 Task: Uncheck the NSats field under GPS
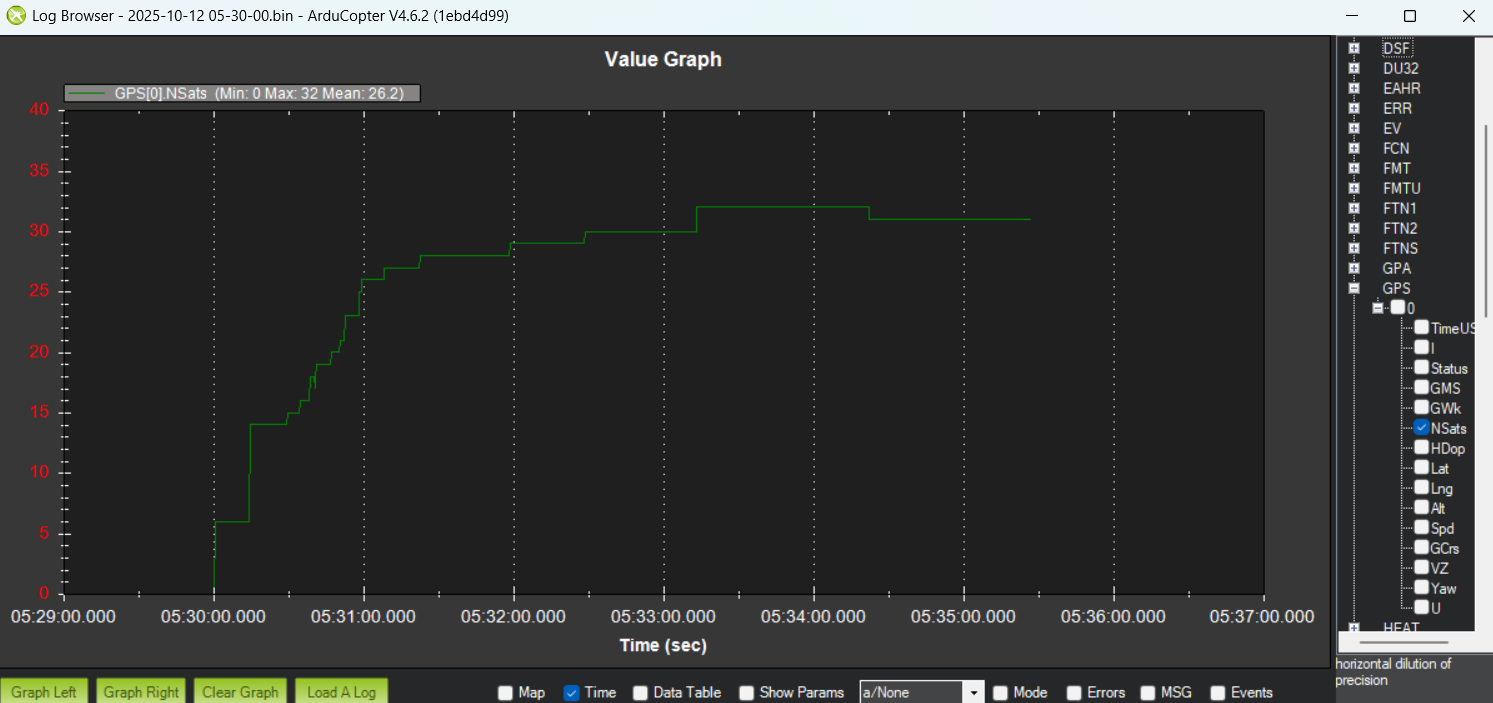[1421, 427]
